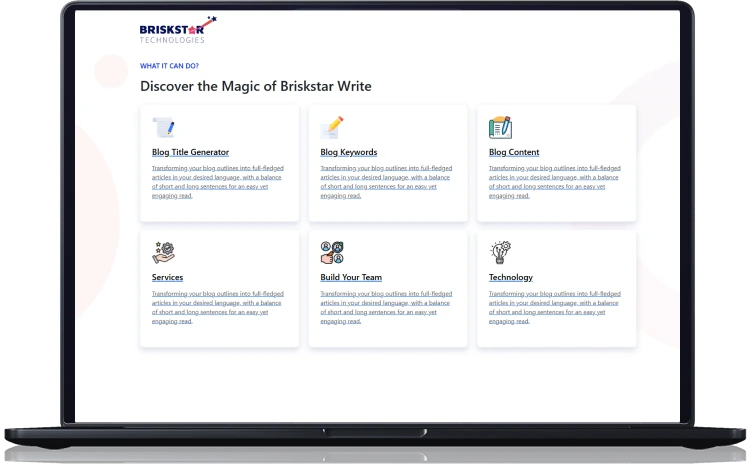
Task: Select the description text under Blog Content
Action: (554, 182)
